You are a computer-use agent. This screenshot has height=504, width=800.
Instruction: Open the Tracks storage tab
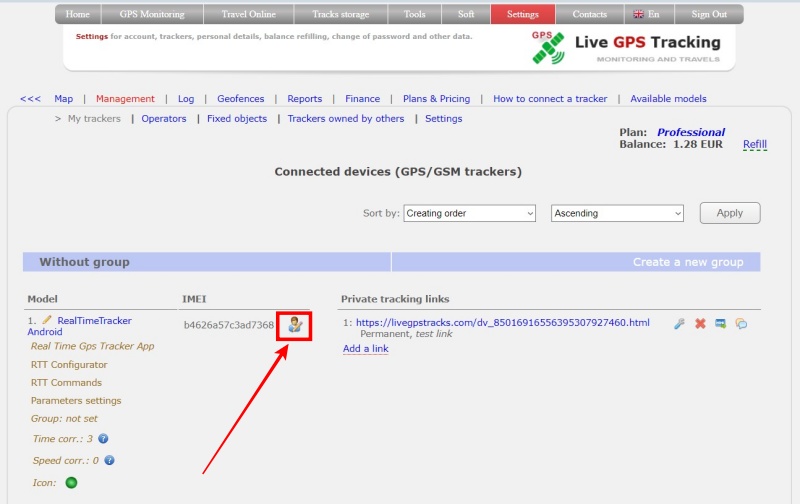(340, 15)
